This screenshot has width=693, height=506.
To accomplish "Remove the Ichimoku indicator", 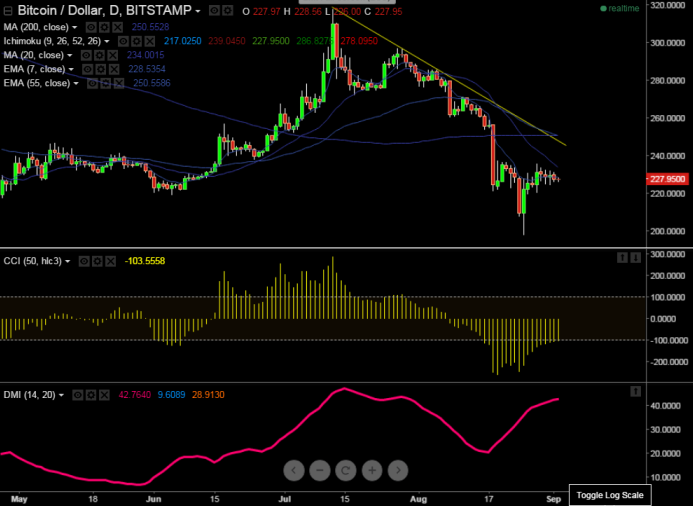I will pos(149,42).
